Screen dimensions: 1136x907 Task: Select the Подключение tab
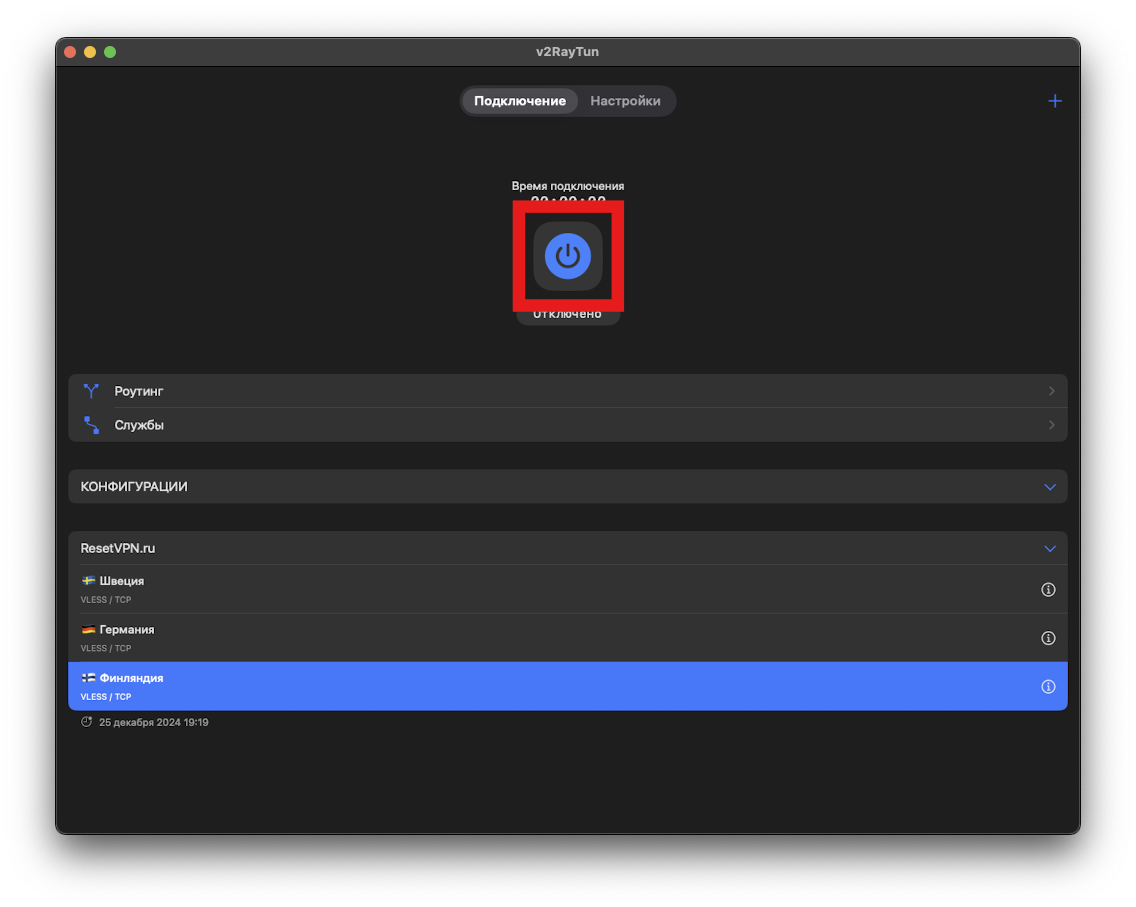[x=519, y=101]
